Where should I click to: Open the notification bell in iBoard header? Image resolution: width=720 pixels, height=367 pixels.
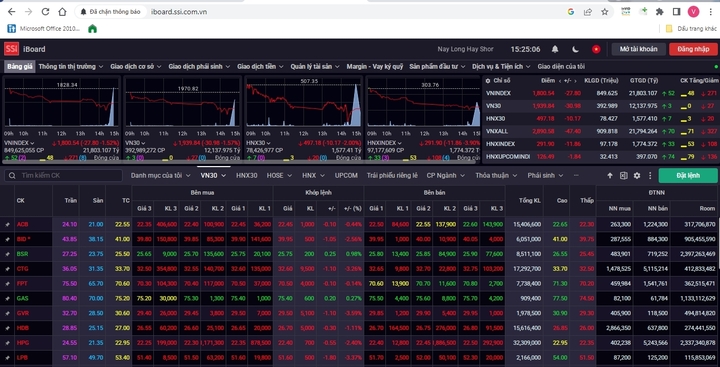point(555,49)
